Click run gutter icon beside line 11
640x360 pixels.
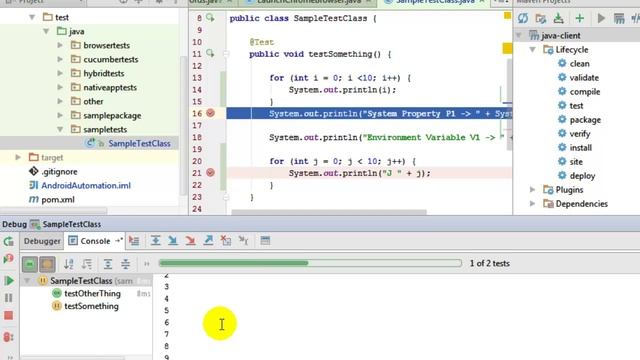coord(210,53)
